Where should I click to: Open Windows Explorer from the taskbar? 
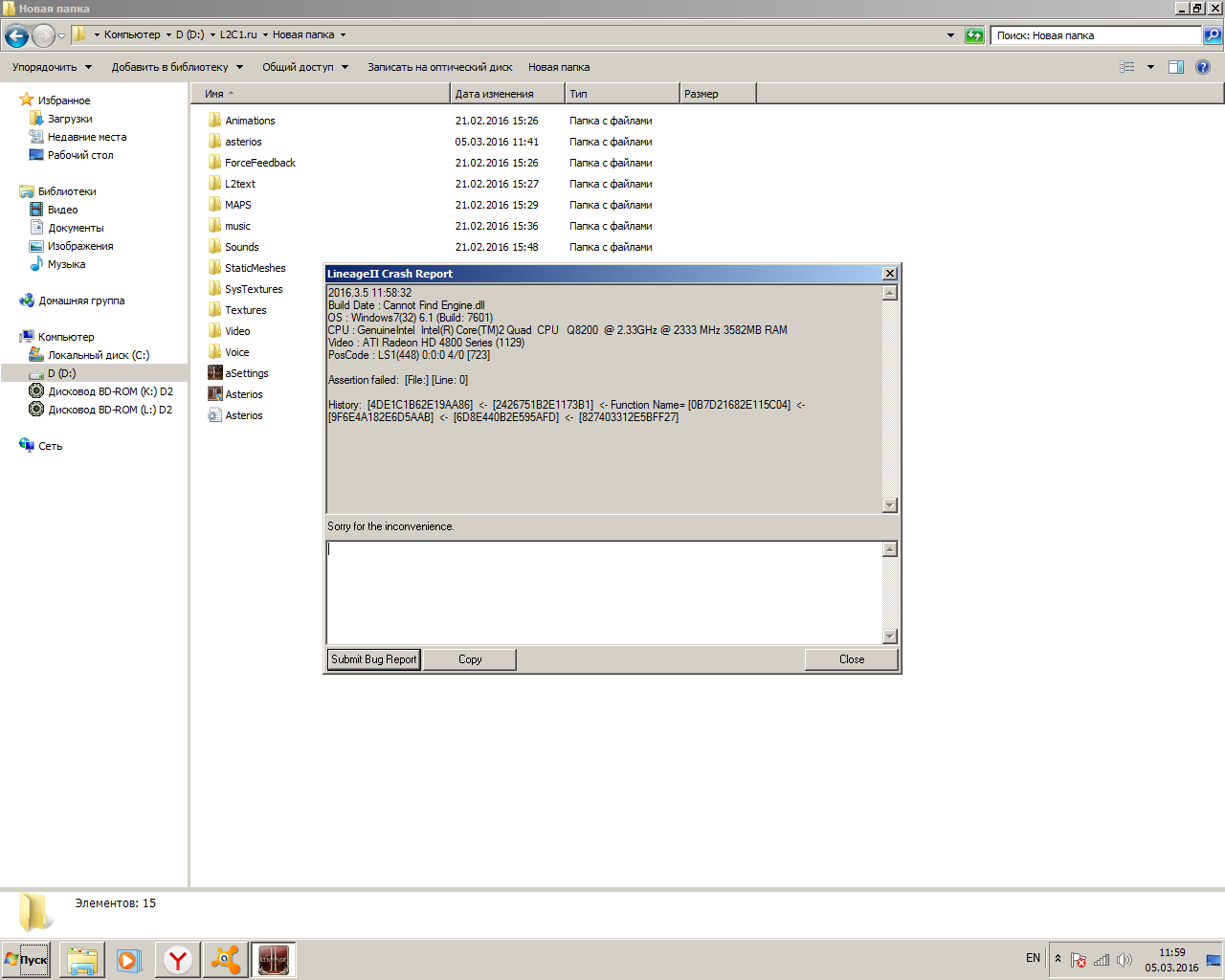click(82, 960)
